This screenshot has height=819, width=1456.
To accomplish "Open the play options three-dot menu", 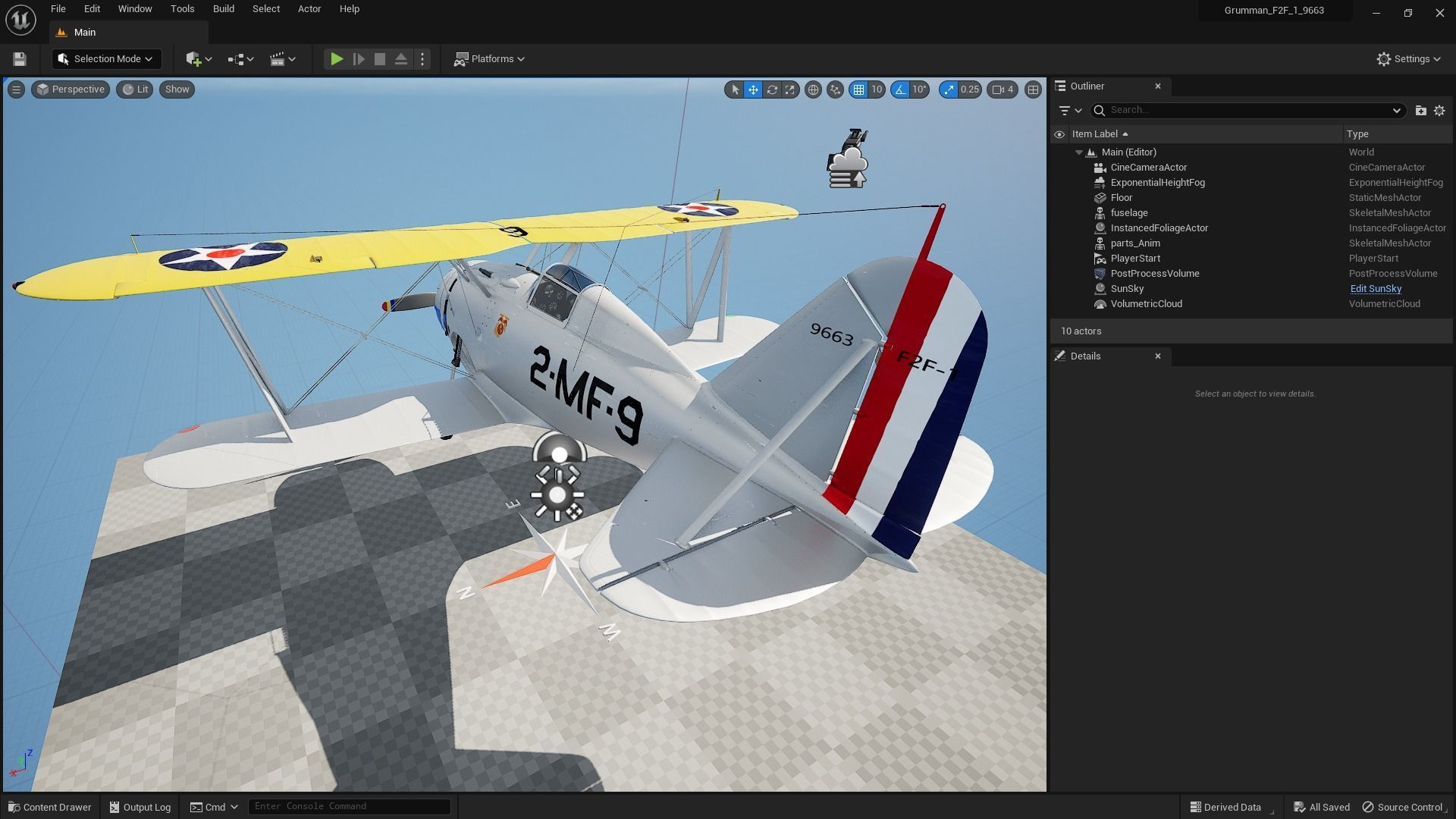I will pos(423,59).
